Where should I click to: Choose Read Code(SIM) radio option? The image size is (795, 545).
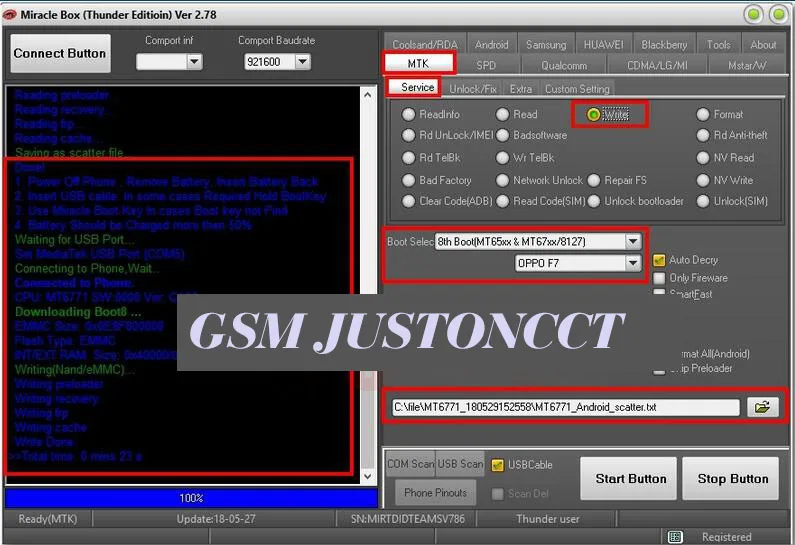(502, 201)
